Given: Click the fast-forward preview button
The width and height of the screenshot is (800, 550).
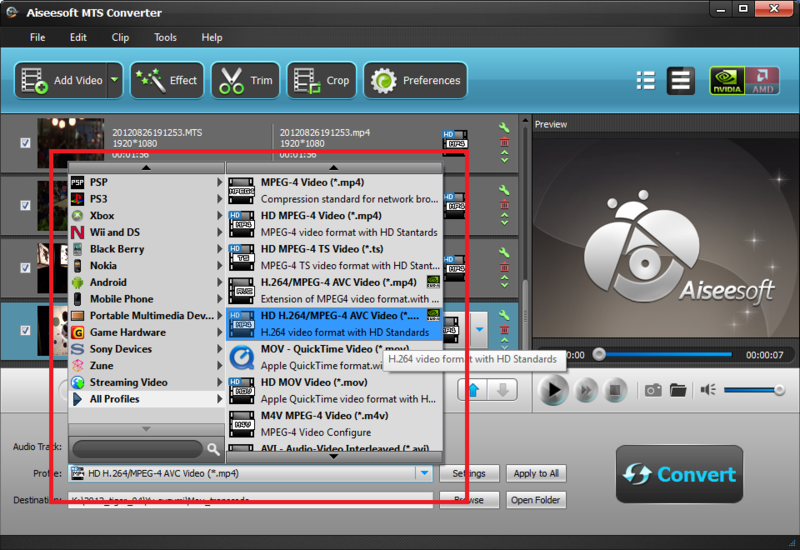Looking at the screenshot, I should pyautogui.click(x=586, y=391).
